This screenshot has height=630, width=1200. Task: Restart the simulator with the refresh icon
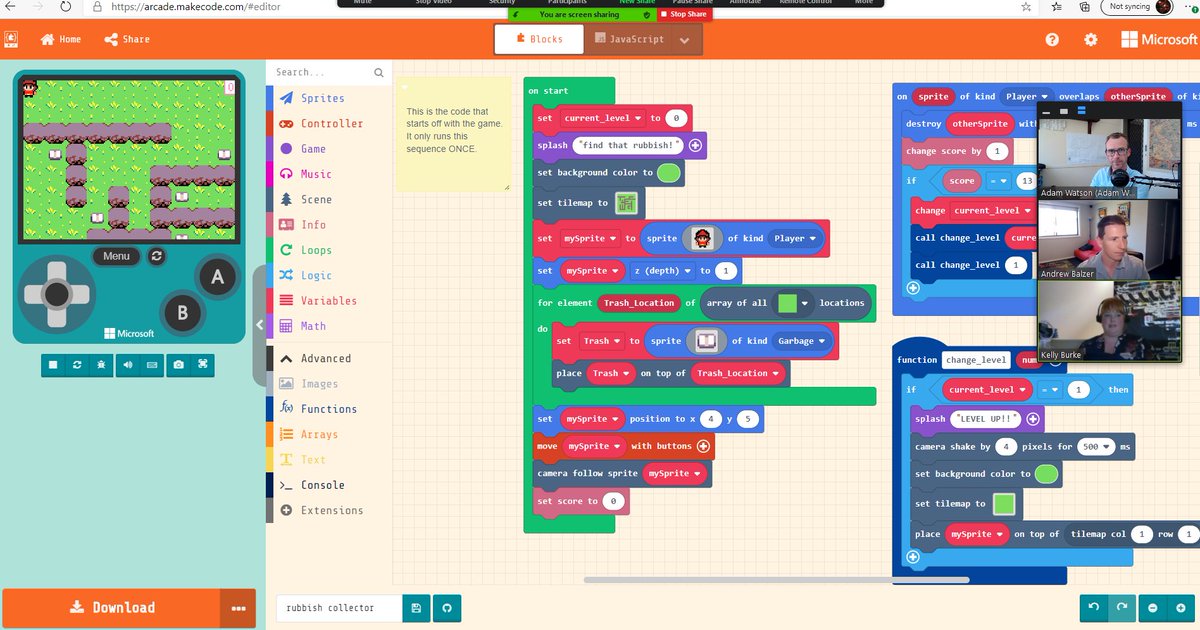(77, 365)
